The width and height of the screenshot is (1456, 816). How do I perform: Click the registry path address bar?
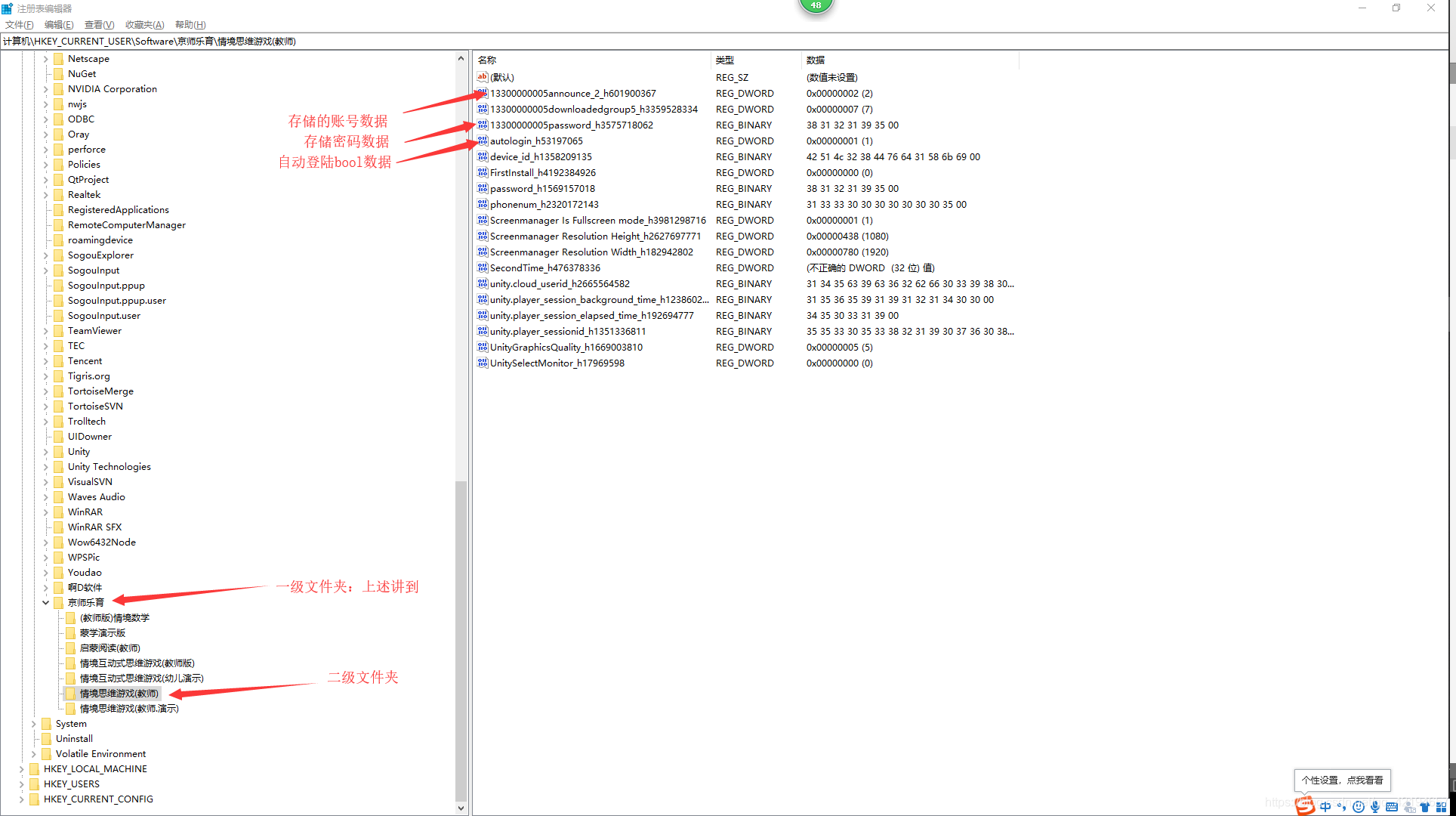click(x=725, y=42)
